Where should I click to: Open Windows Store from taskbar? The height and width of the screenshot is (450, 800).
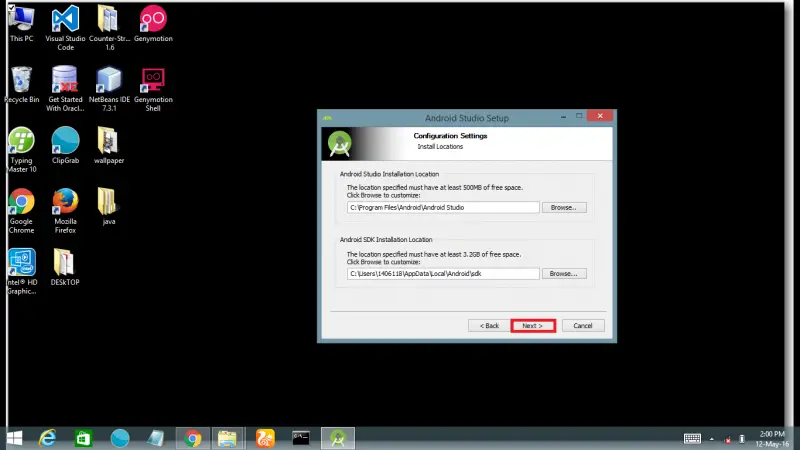(x=83, y=438)
